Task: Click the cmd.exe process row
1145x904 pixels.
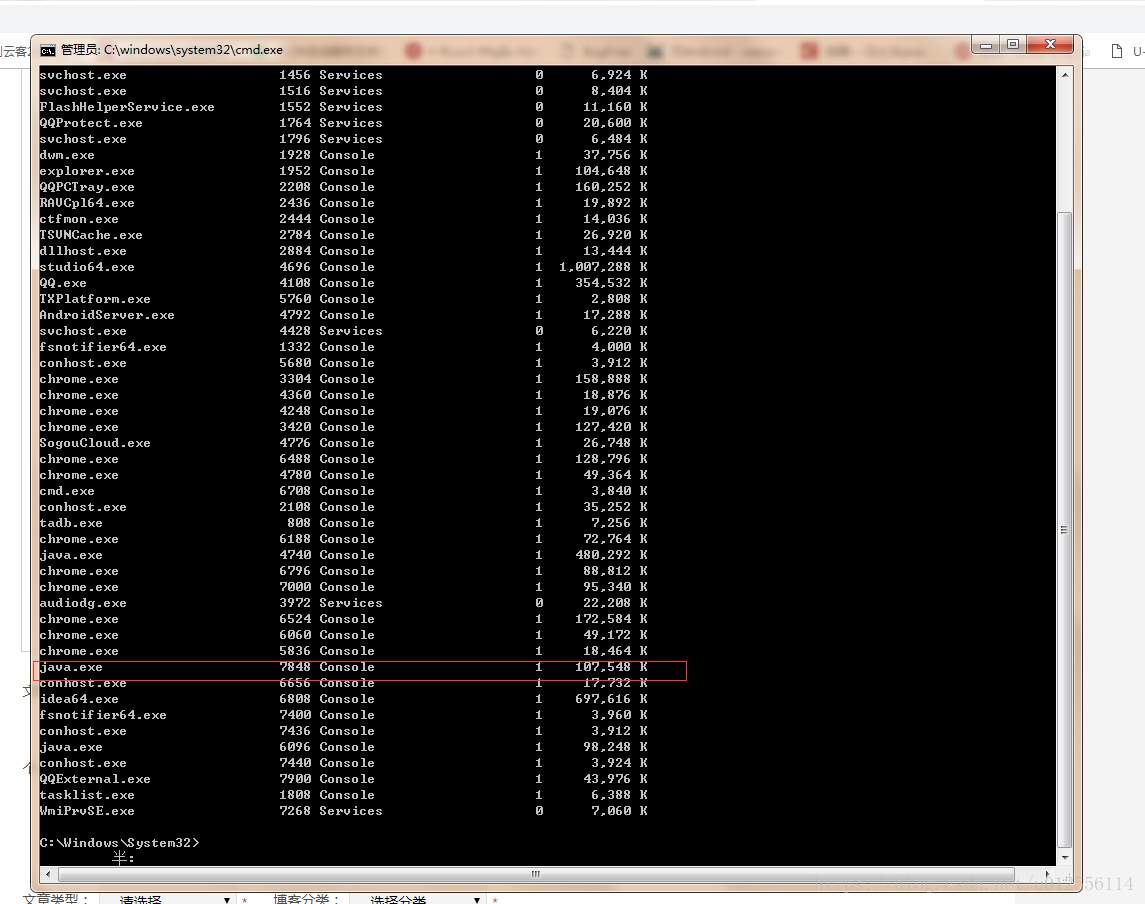Action: coord(343,491)
